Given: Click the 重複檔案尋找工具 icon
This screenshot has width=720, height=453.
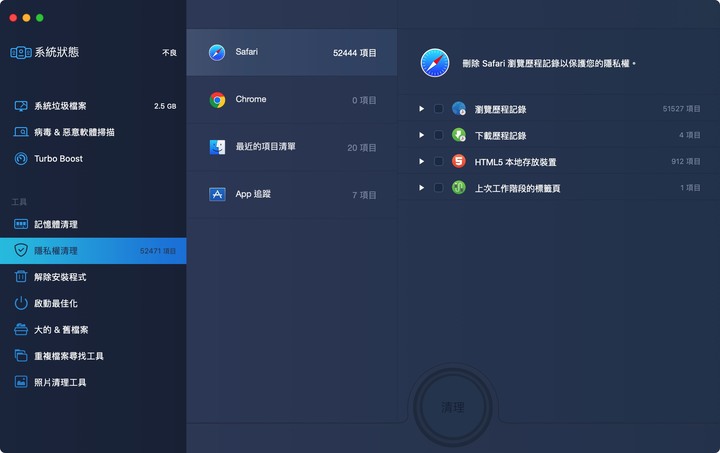Looking at the screenshot, I should click(x=21, y=356).
